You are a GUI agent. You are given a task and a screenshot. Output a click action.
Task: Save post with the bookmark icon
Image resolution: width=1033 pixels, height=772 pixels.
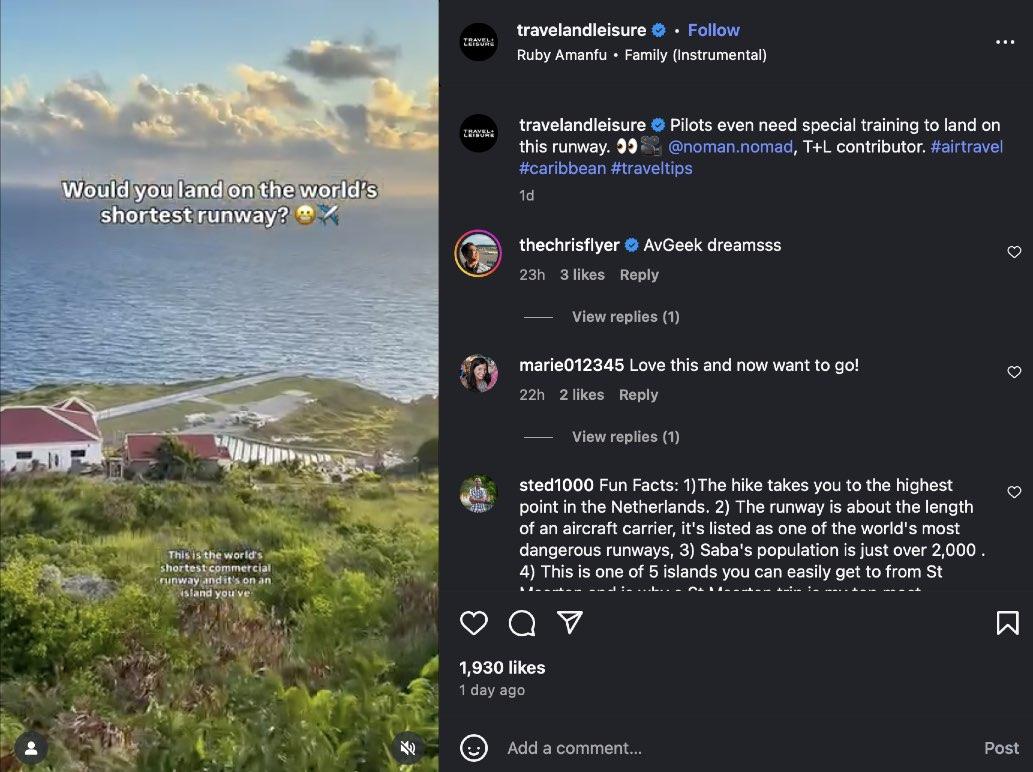click(x=1007, y=623)
